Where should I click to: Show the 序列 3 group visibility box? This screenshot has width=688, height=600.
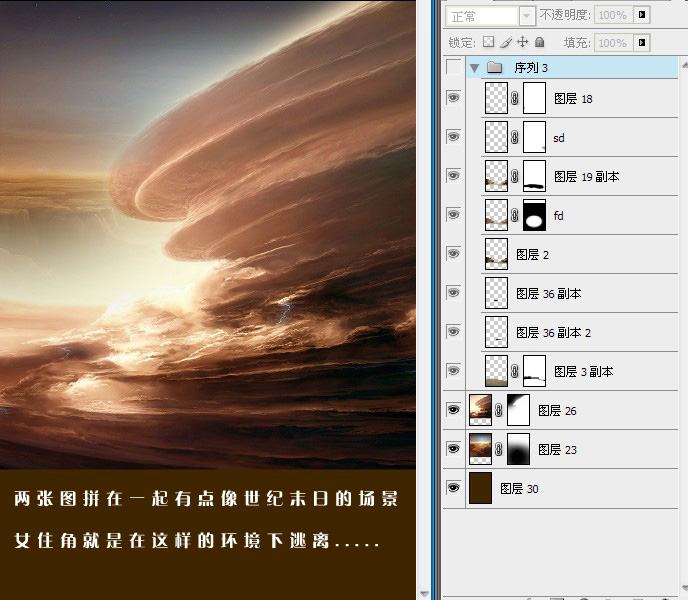453,67
